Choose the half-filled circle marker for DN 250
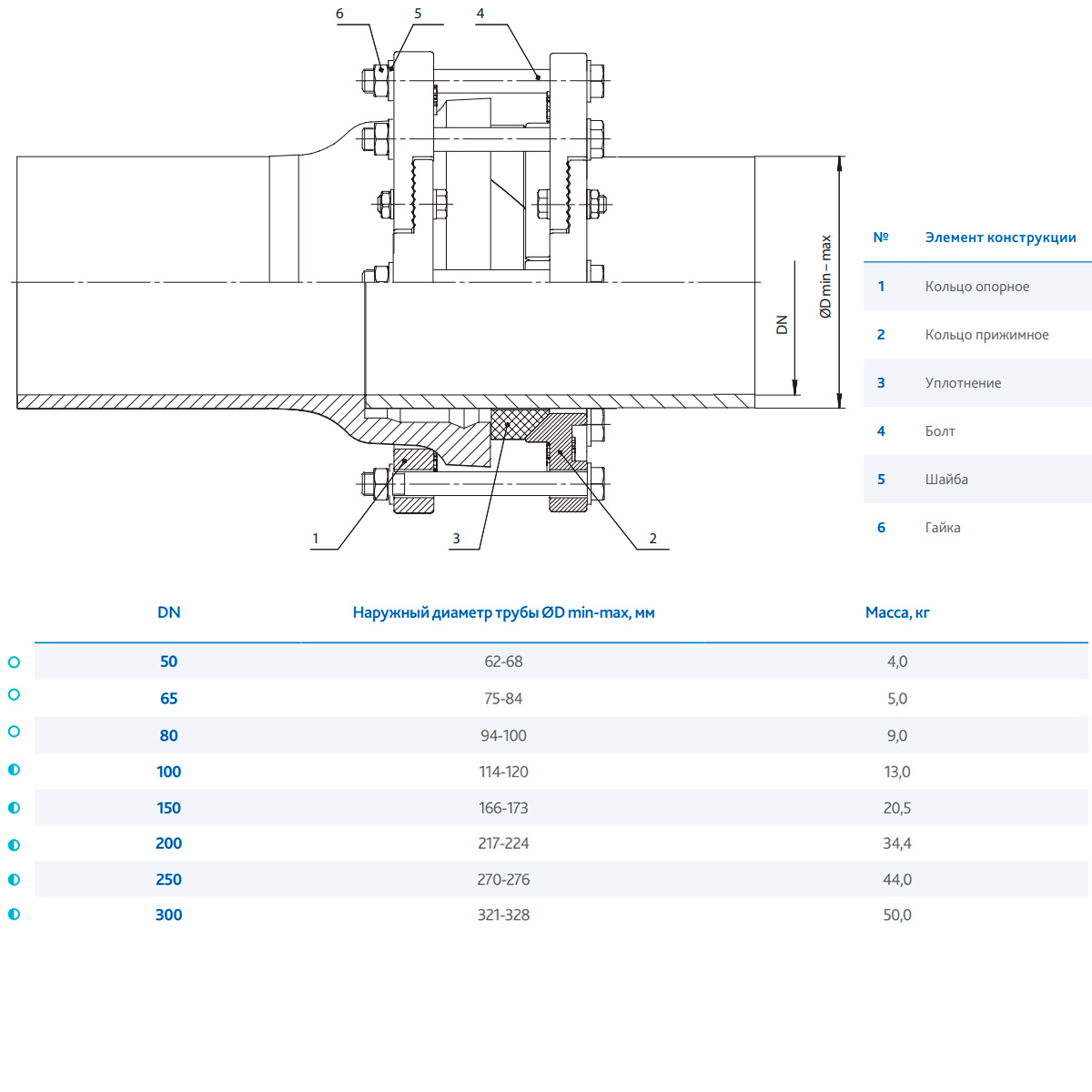The image size is (1092, 1092). [x=14, y=880]
